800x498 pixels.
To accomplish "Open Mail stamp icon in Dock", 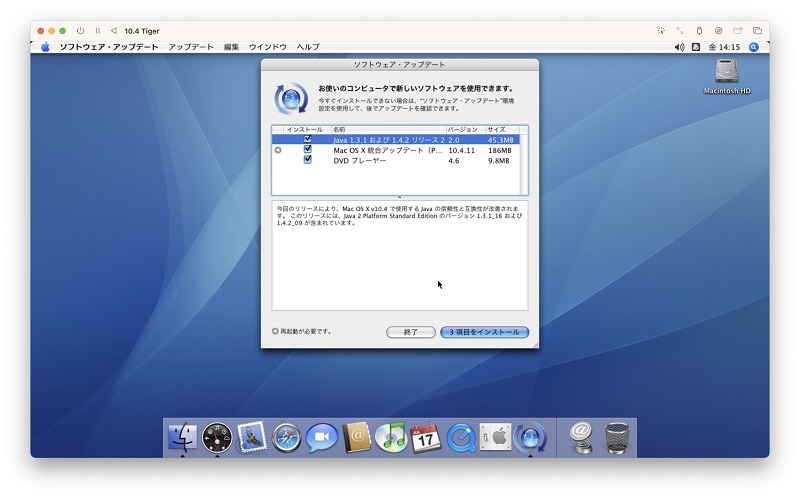I will pos(252,437).
